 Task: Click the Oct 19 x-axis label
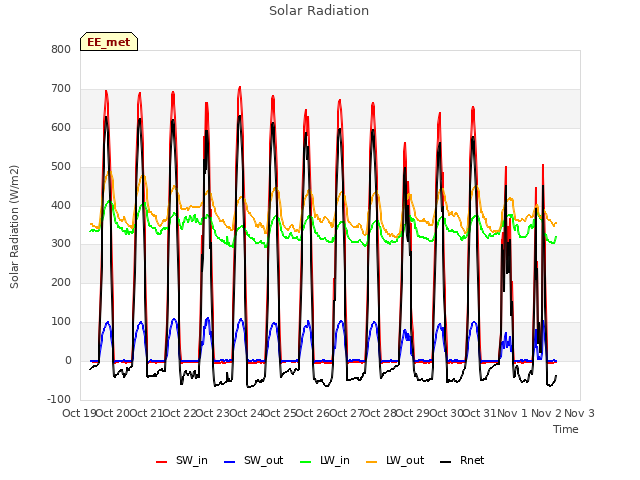pyautogui.click(x=80, y=413)
